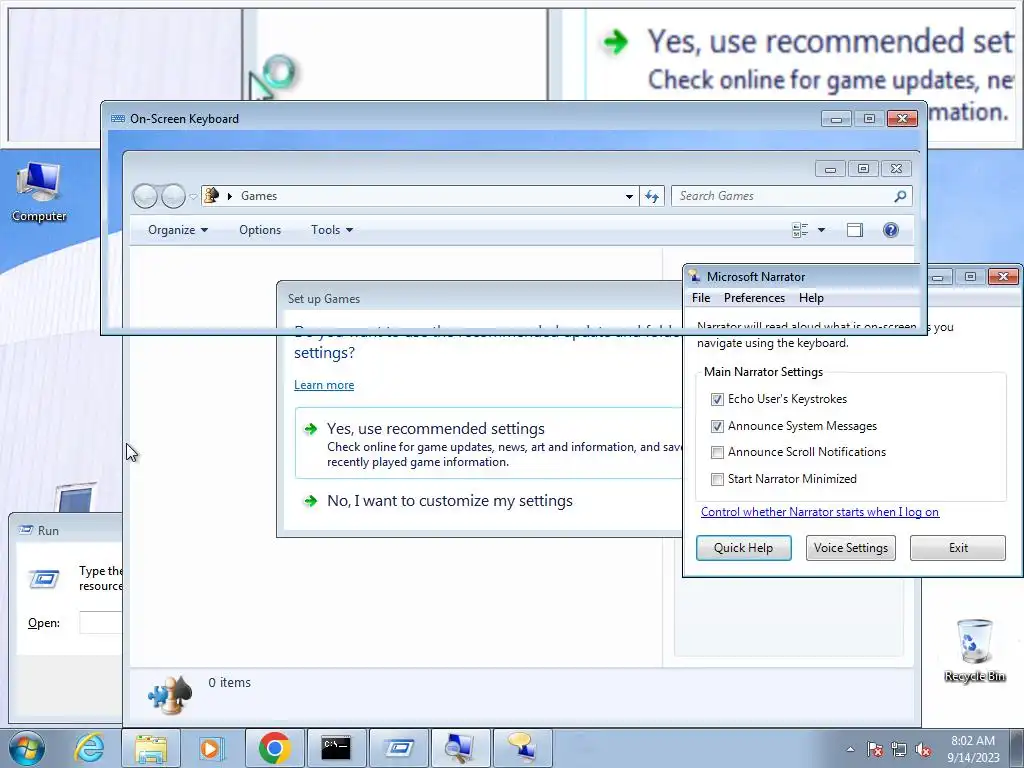Show hidden tray icons arrow
Image resolution: width=1024 pixels, height=768 pixels.
(850, 749)
